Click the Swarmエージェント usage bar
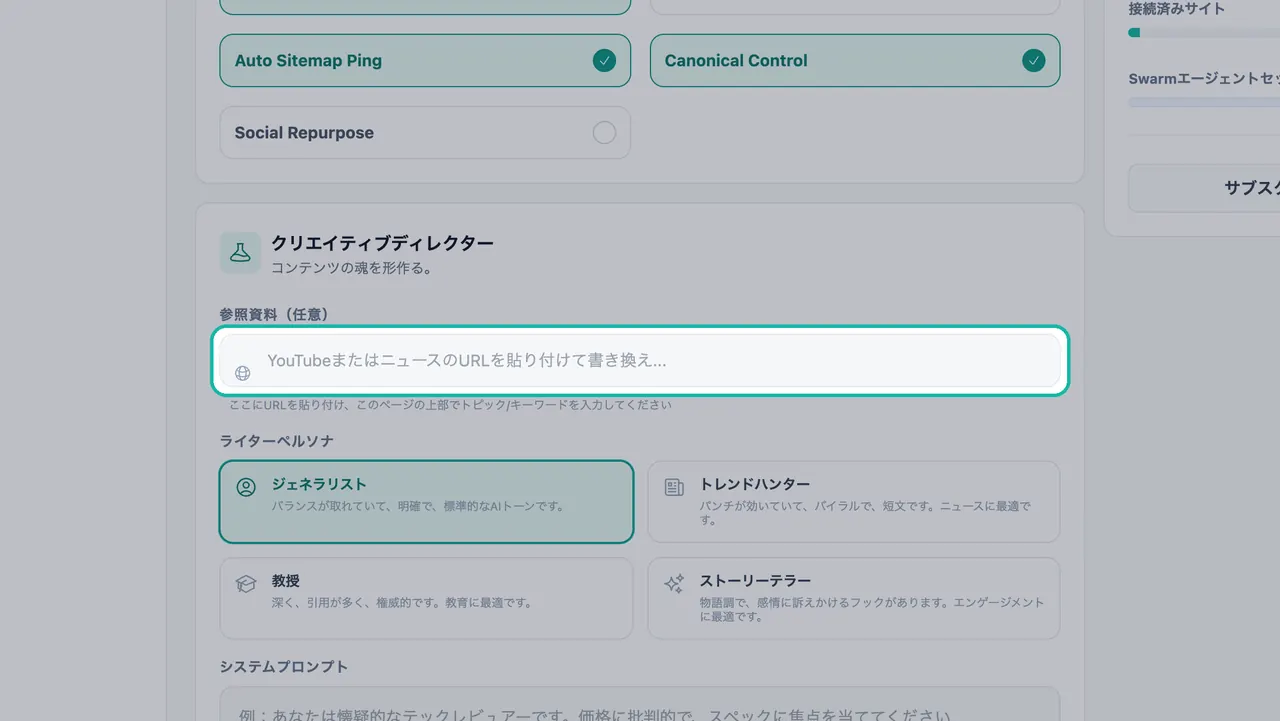The image size is (1280, 721). click(1204, 102)
